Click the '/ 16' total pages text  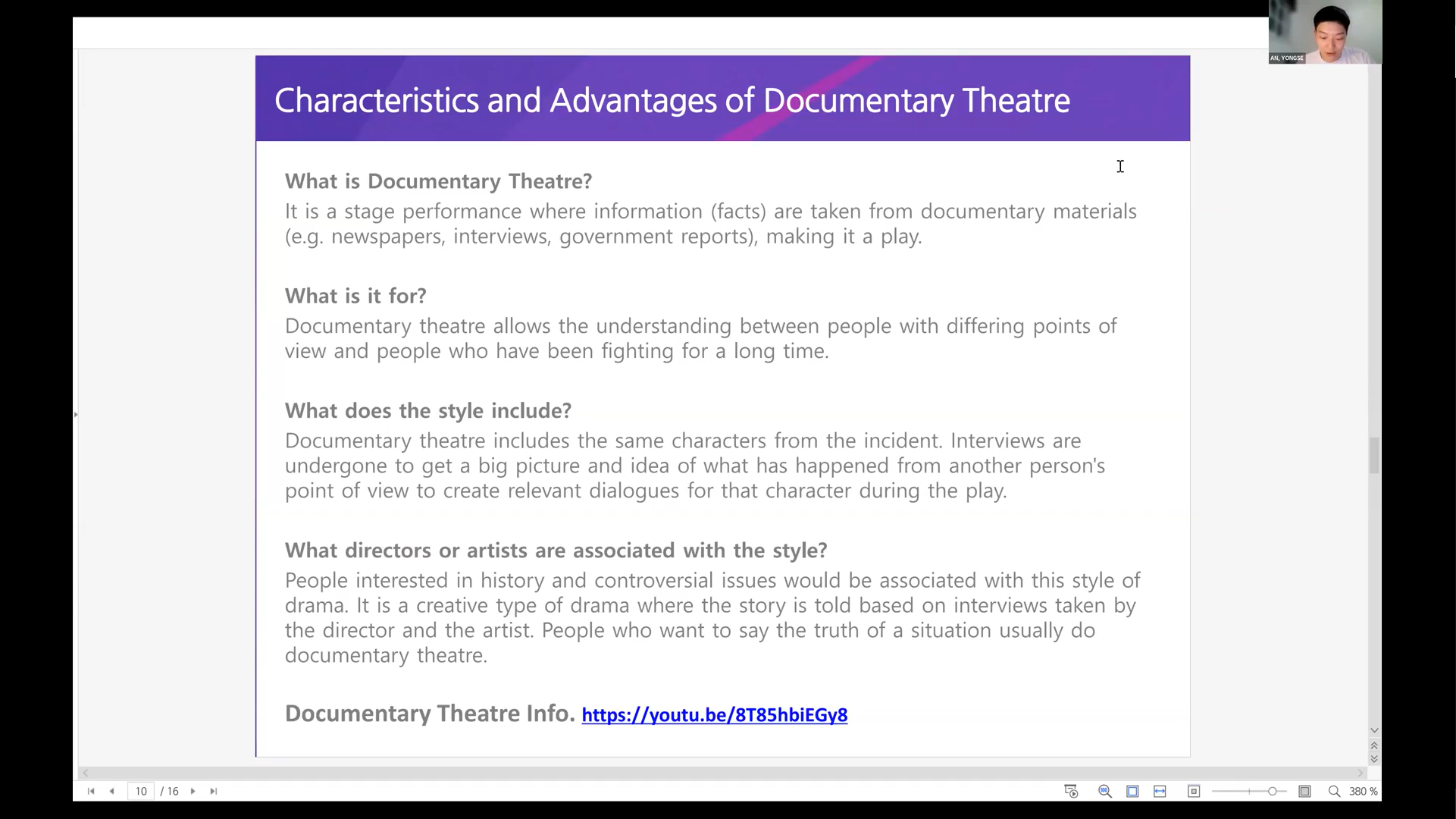(170, 791)
